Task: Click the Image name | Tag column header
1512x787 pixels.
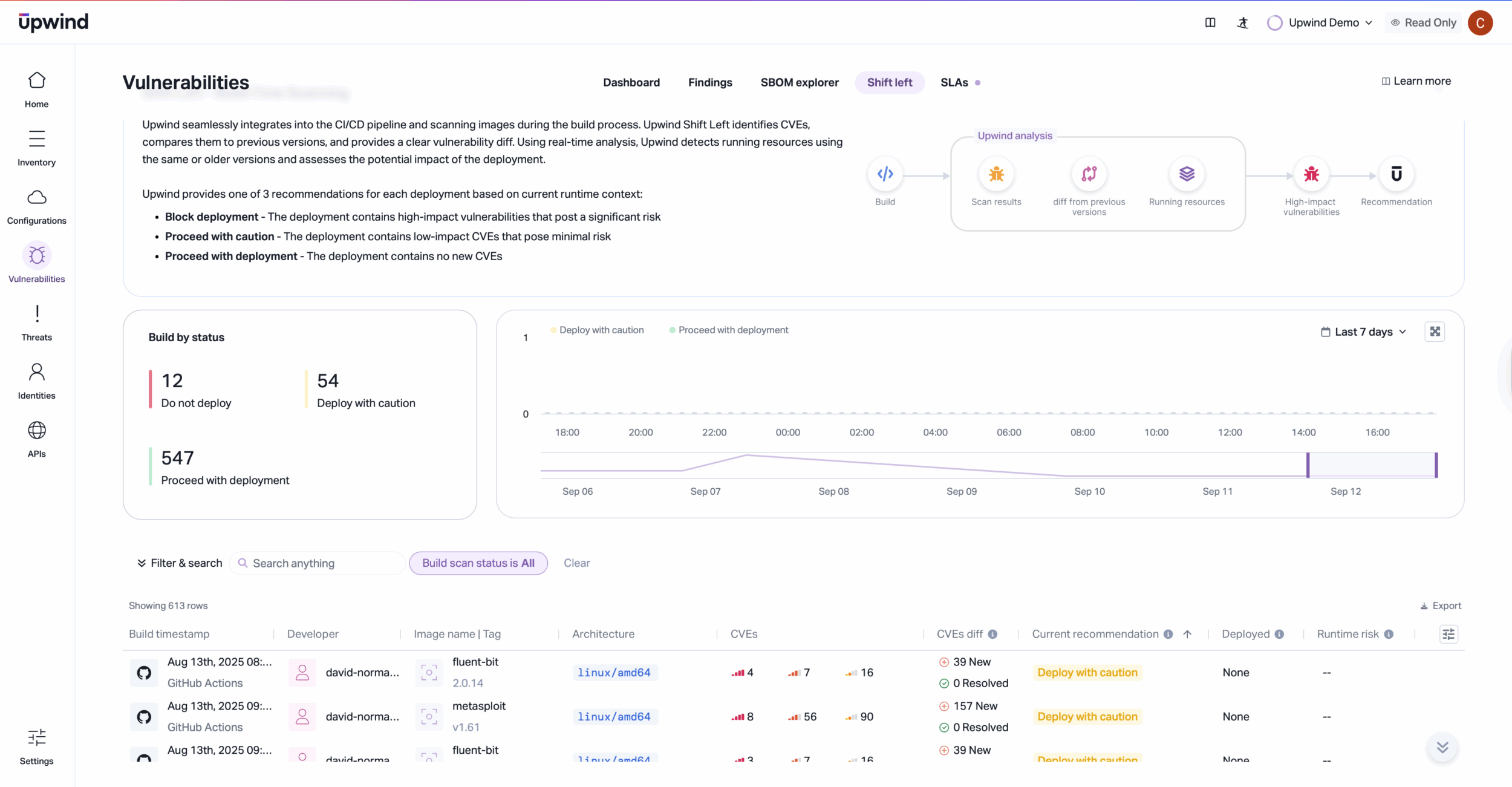Action: 457,634
